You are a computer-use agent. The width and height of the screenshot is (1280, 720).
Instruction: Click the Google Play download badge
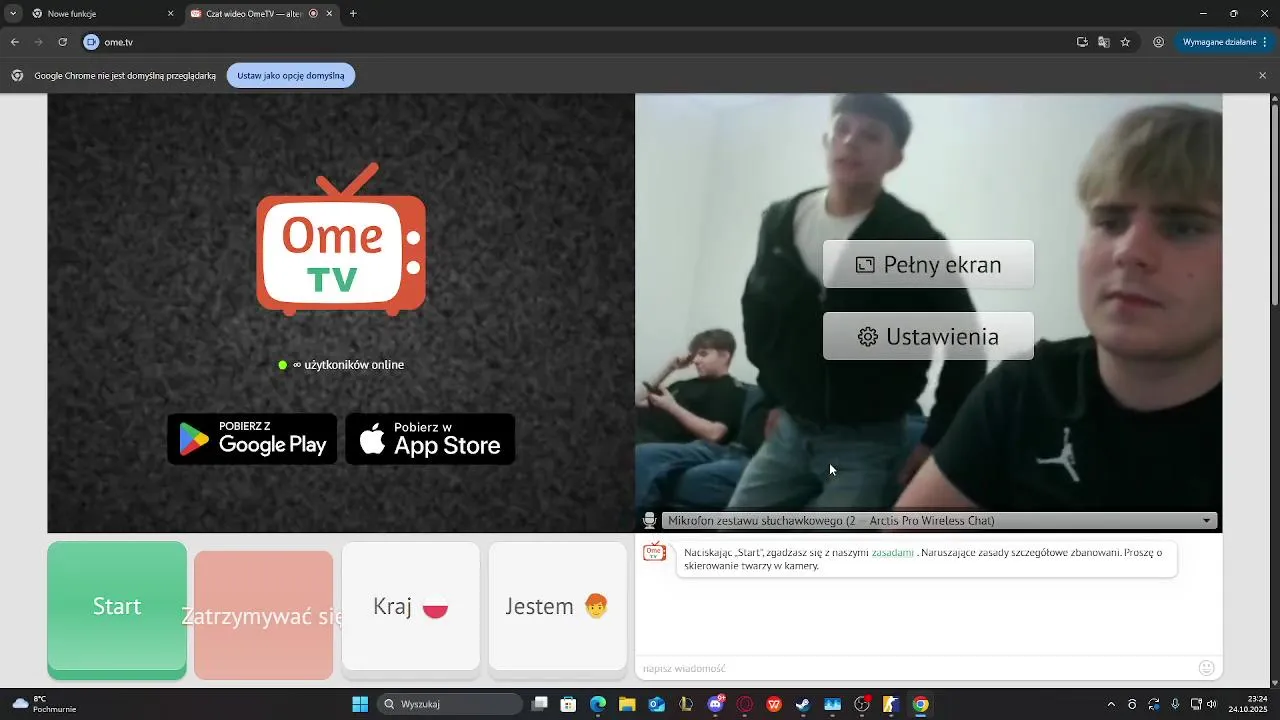[x=252, y=439]
